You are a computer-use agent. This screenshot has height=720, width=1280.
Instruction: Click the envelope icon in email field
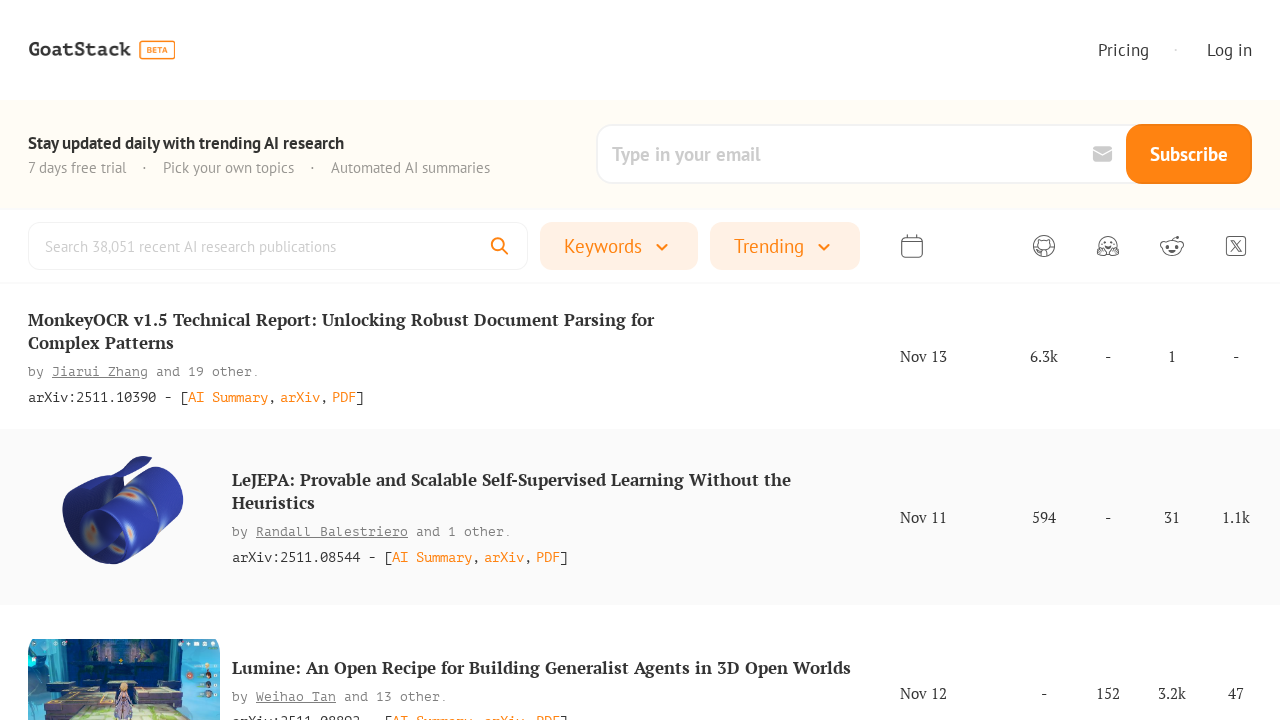click(1102, 154)
